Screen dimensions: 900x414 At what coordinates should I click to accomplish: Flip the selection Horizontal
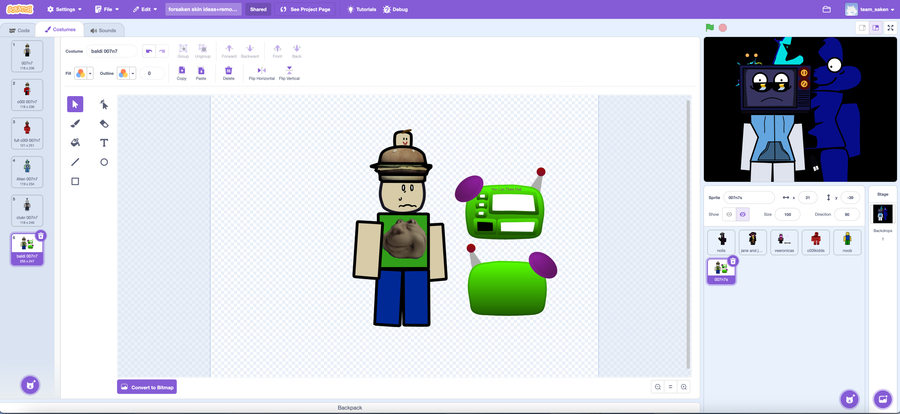pos(262,73)
